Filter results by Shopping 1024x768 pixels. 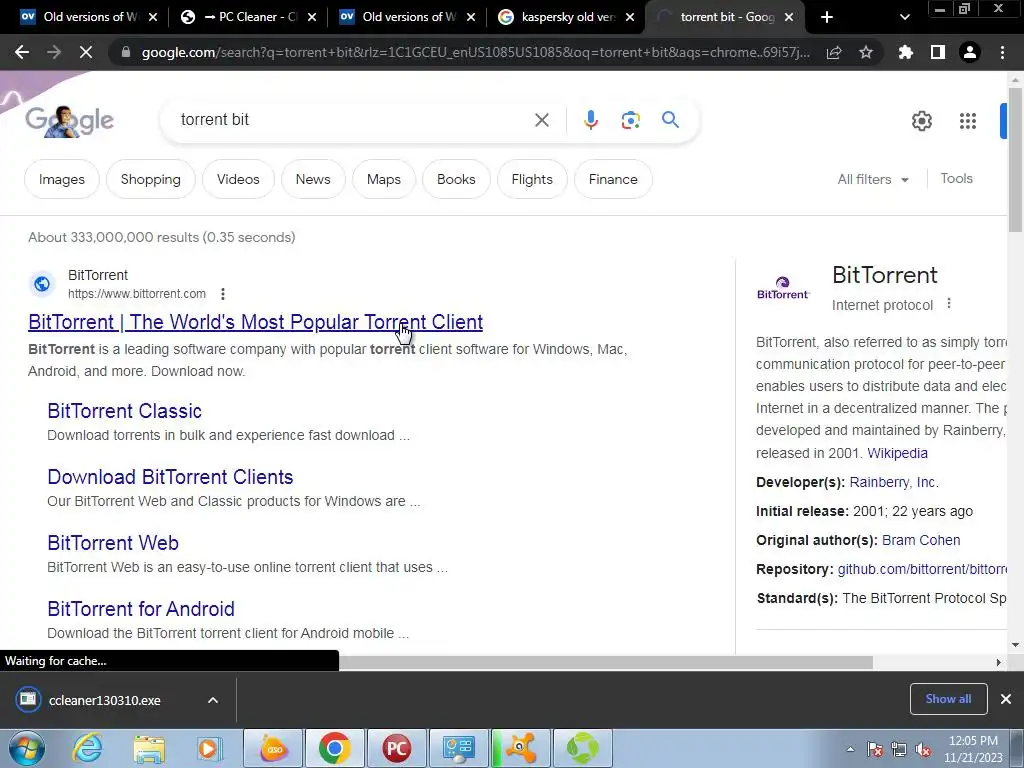pyautogui.click(x=150, y=179)
